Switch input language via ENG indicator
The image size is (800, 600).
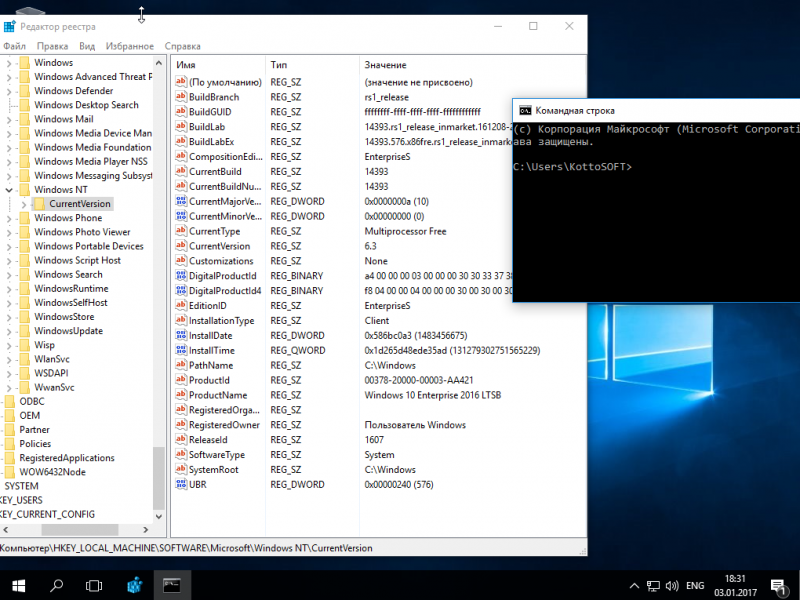tap(695, 586)
